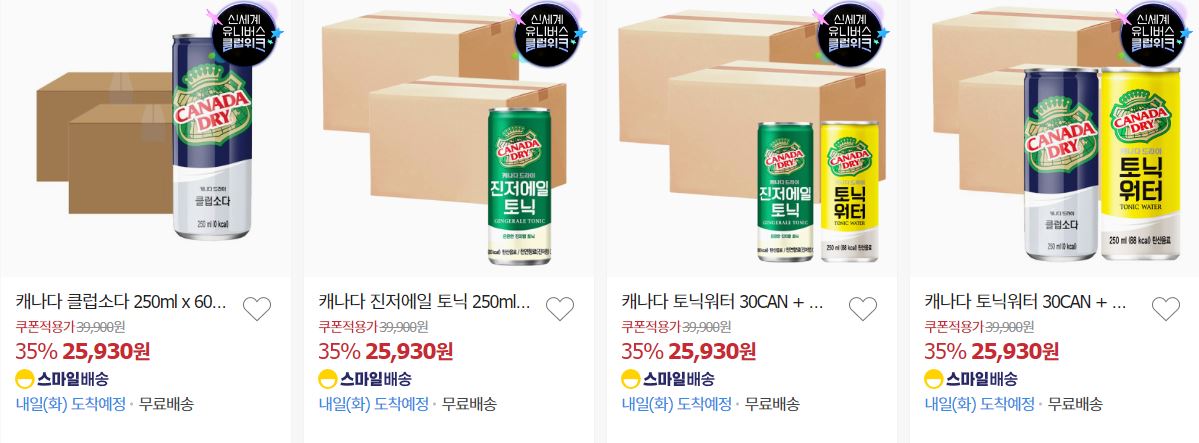The width and height of the screenshot is (1199, 443).
Task: Open the green 진저에일 토닉 can product image
Action: tap(448, 138)
